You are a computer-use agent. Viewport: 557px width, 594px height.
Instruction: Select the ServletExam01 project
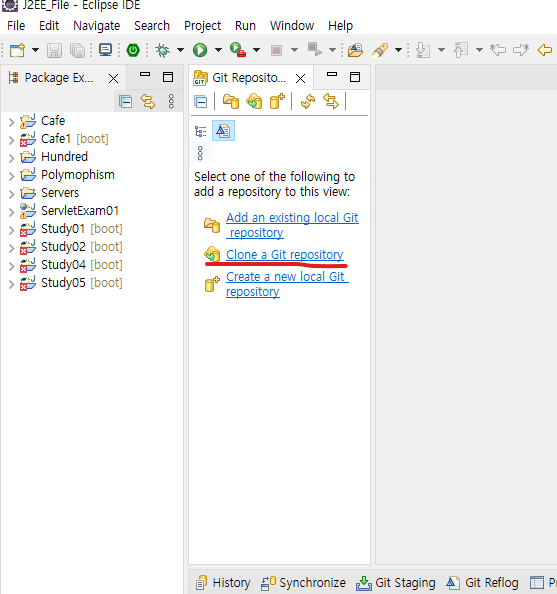pos(70,211)
